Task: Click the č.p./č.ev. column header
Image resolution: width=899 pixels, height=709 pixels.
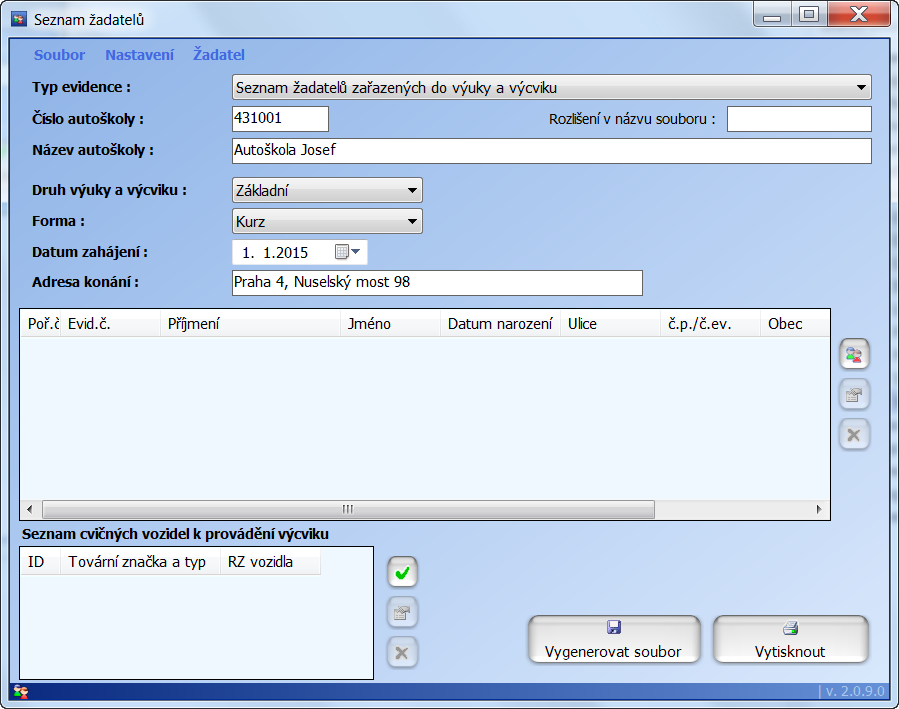Action: tap(710, 324)
